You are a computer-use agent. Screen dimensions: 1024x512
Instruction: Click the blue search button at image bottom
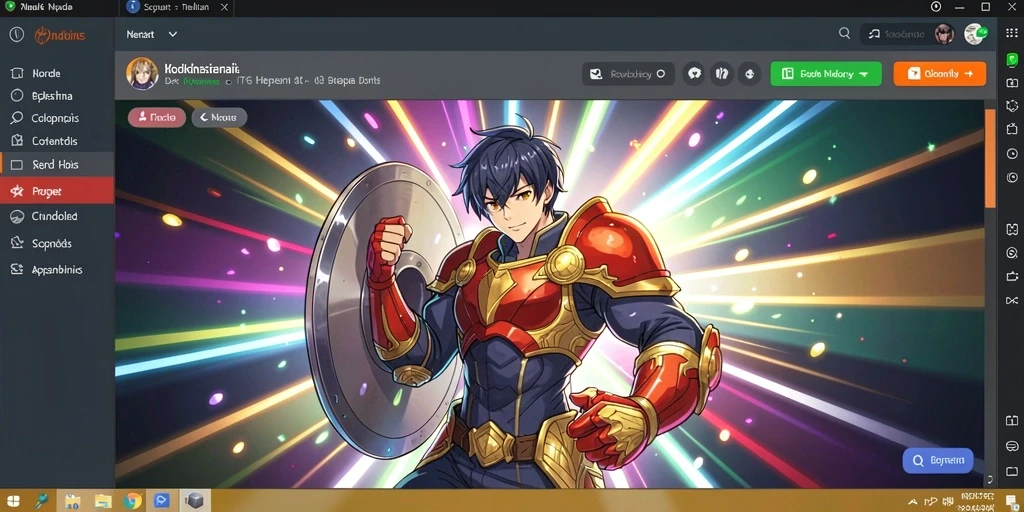click(938, 460)
